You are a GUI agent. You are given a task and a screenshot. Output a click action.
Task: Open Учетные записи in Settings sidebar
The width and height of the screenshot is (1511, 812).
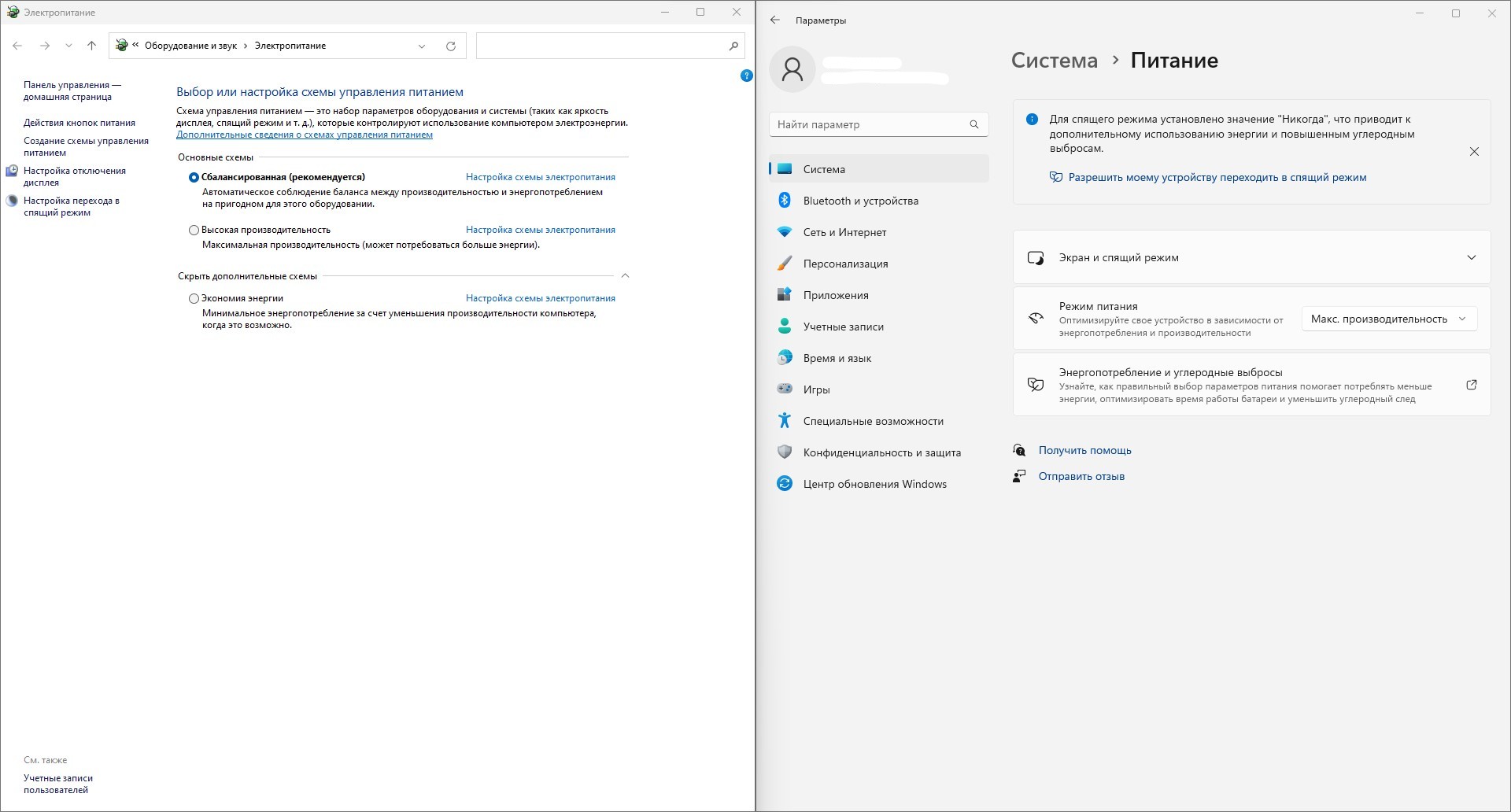point(879,327)
